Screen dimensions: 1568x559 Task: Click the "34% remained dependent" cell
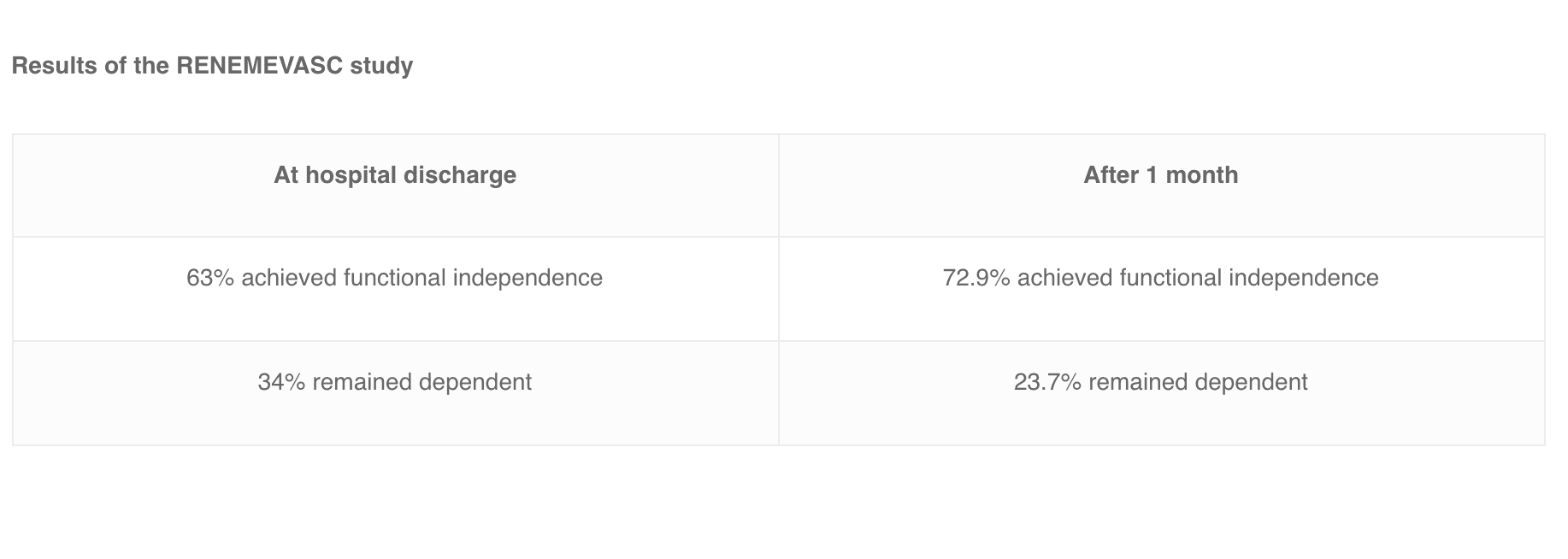[394, 382]
